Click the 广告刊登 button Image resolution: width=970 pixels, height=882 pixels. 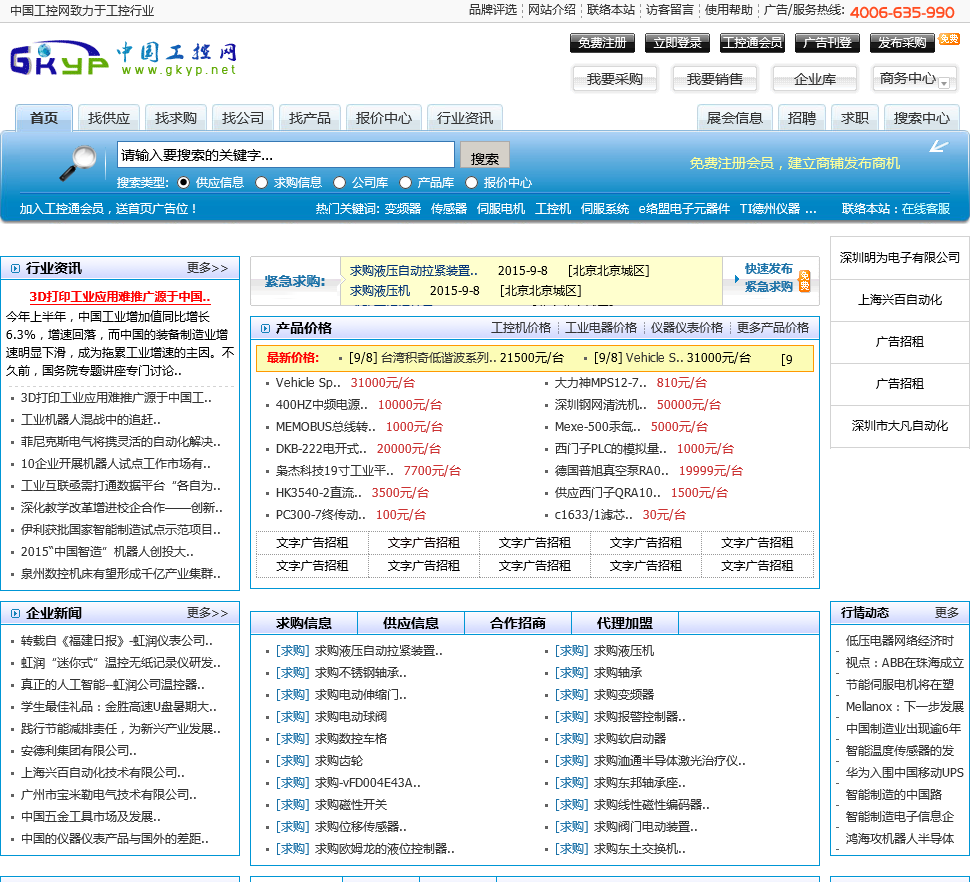click(x=827, y=43)
